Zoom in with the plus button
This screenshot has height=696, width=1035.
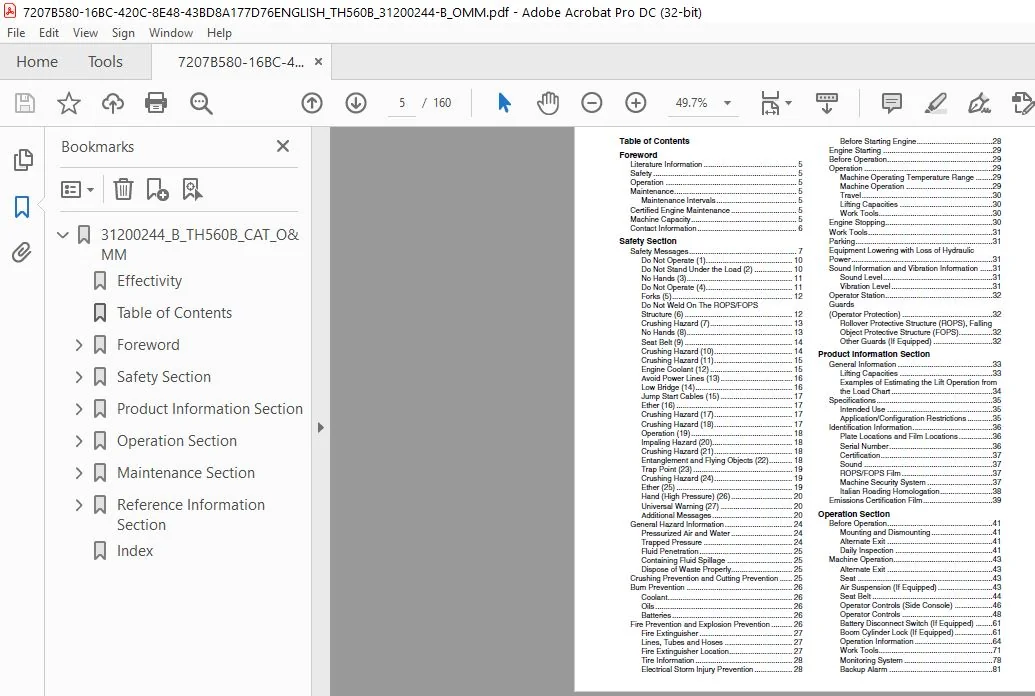pyautogui.click(x=635, y=103)
